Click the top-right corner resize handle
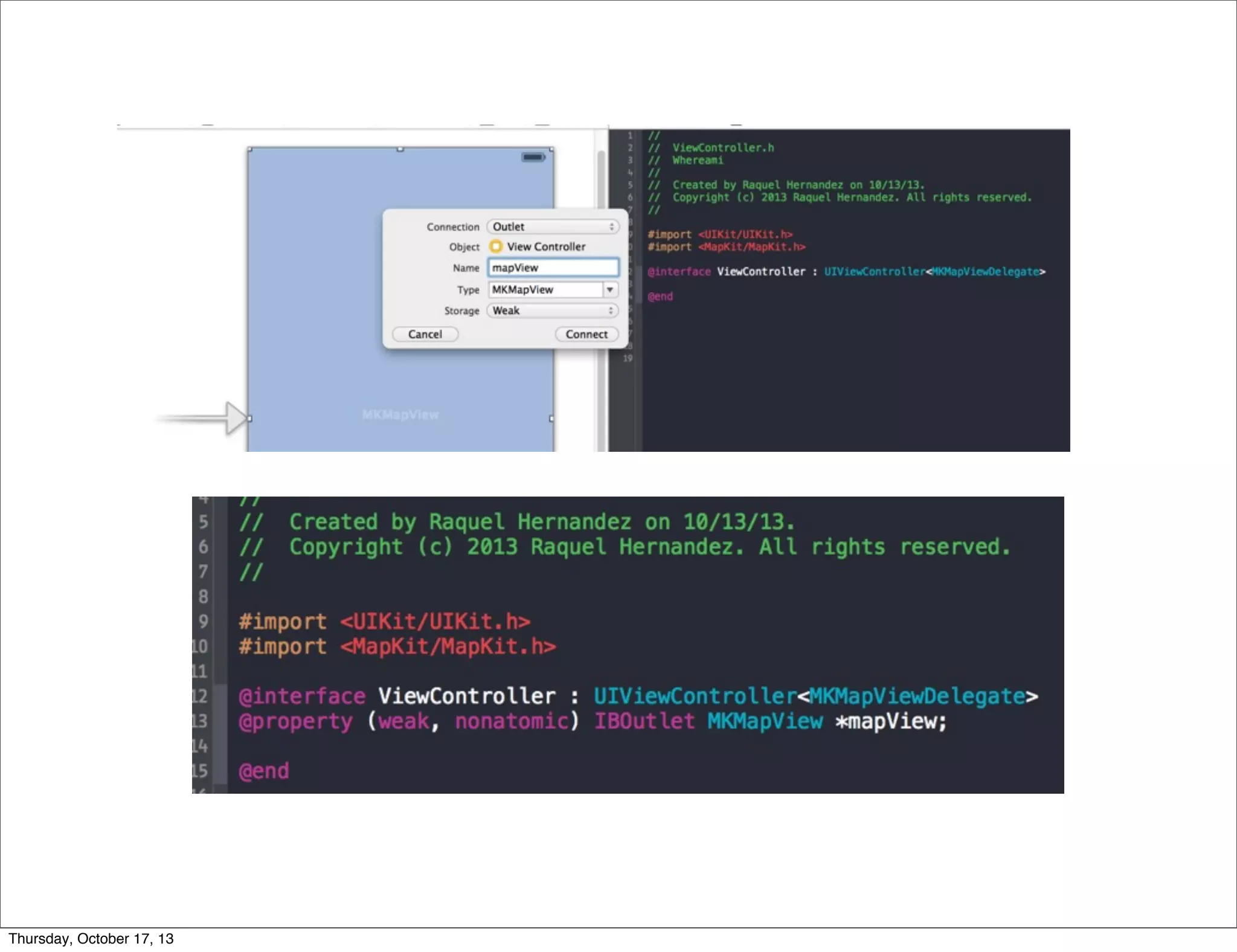Image resolution: width=1237 pixels, height=952 pixels. (551, 149)
